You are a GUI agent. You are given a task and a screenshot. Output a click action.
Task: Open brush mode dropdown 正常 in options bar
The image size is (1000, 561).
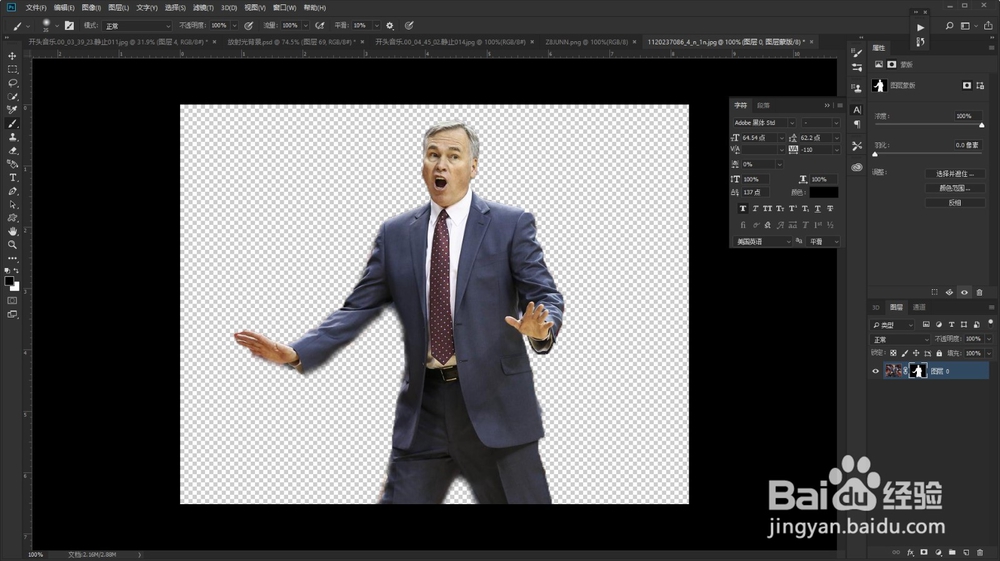click(x=137, y=26)
